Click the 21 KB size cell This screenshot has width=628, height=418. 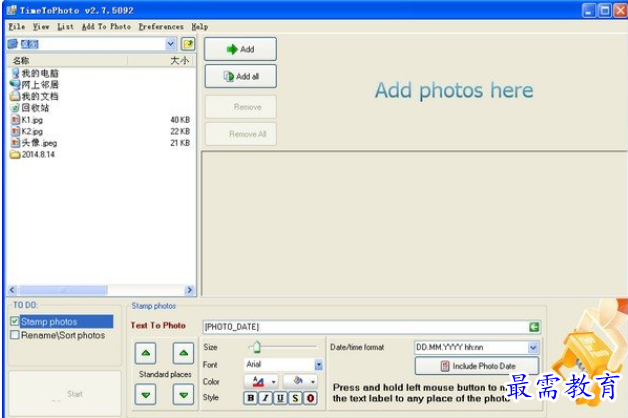180,143
